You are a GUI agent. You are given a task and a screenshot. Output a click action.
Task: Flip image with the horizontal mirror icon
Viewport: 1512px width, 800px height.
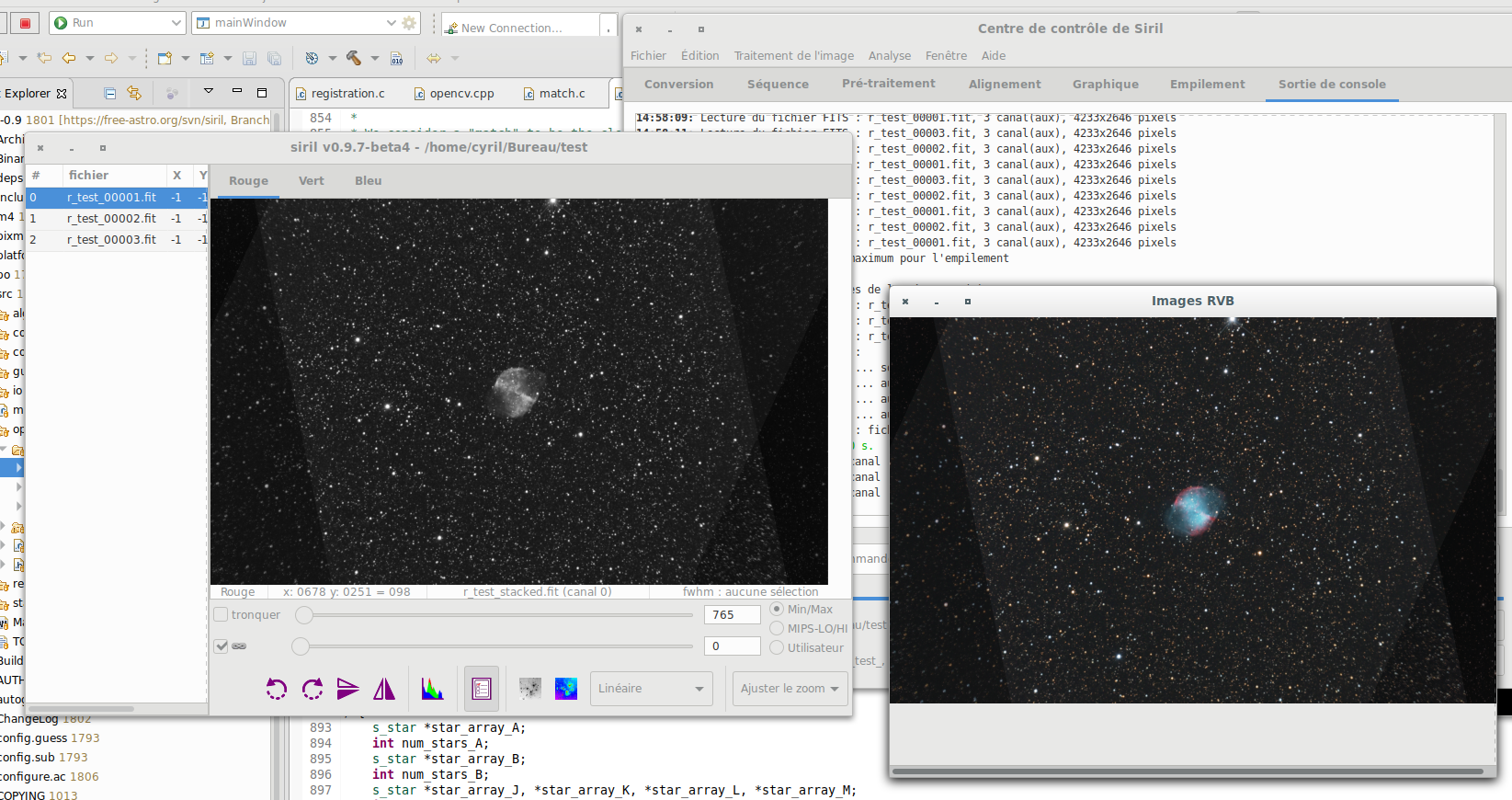[x=384, y=689]
